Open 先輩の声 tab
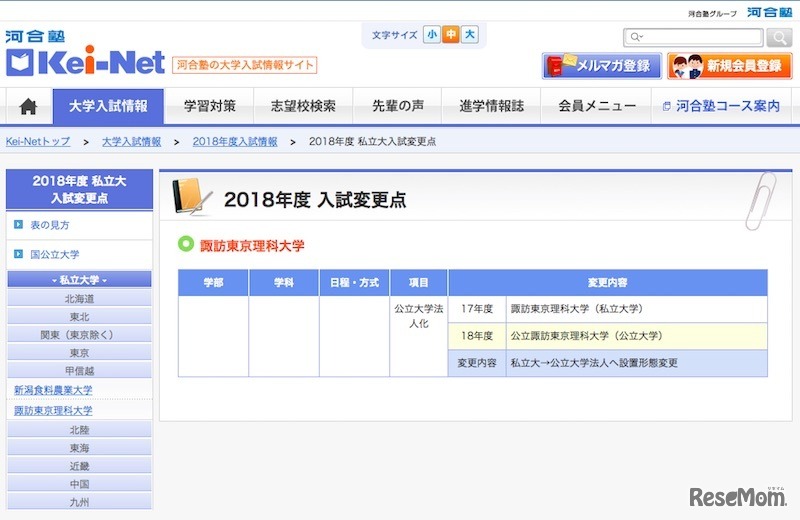Screen dimensions: 800x520 [x=397, y=106]
